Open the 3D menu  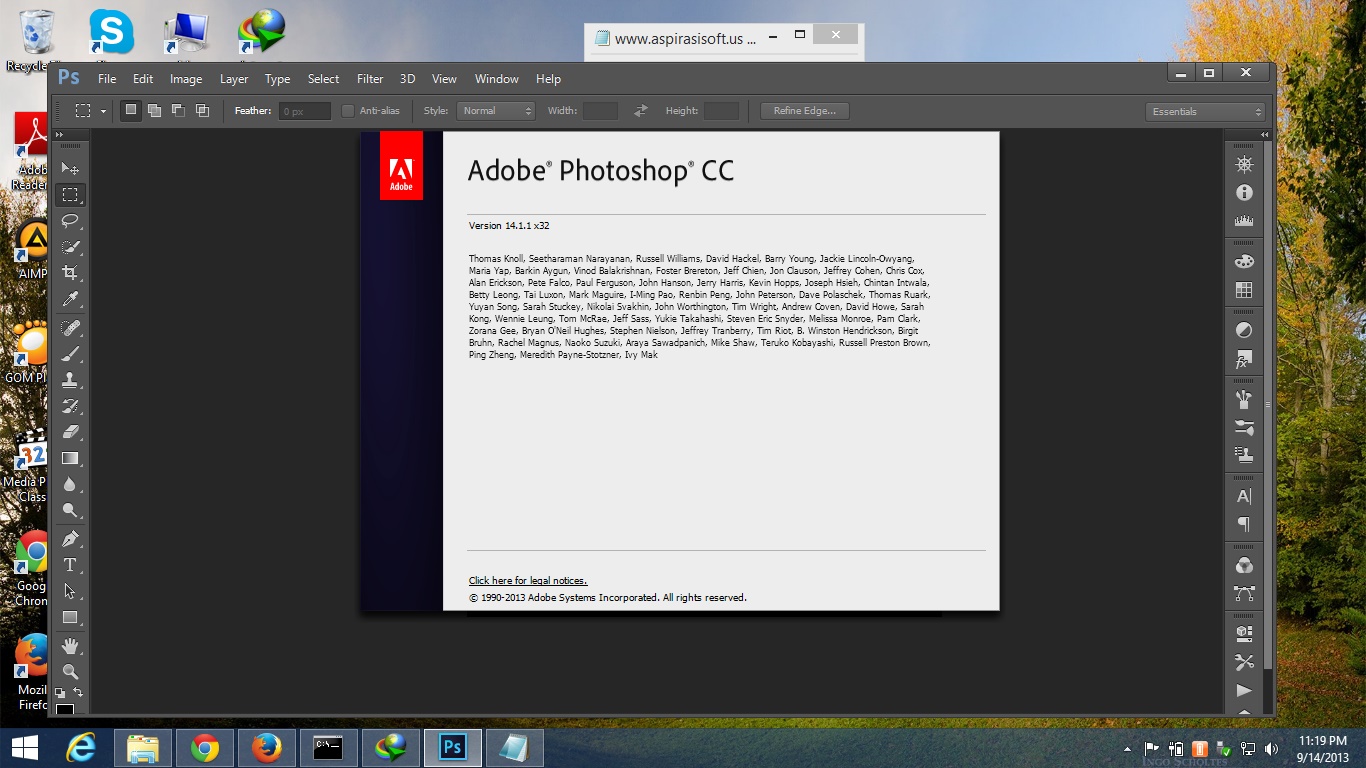[407, 79]
